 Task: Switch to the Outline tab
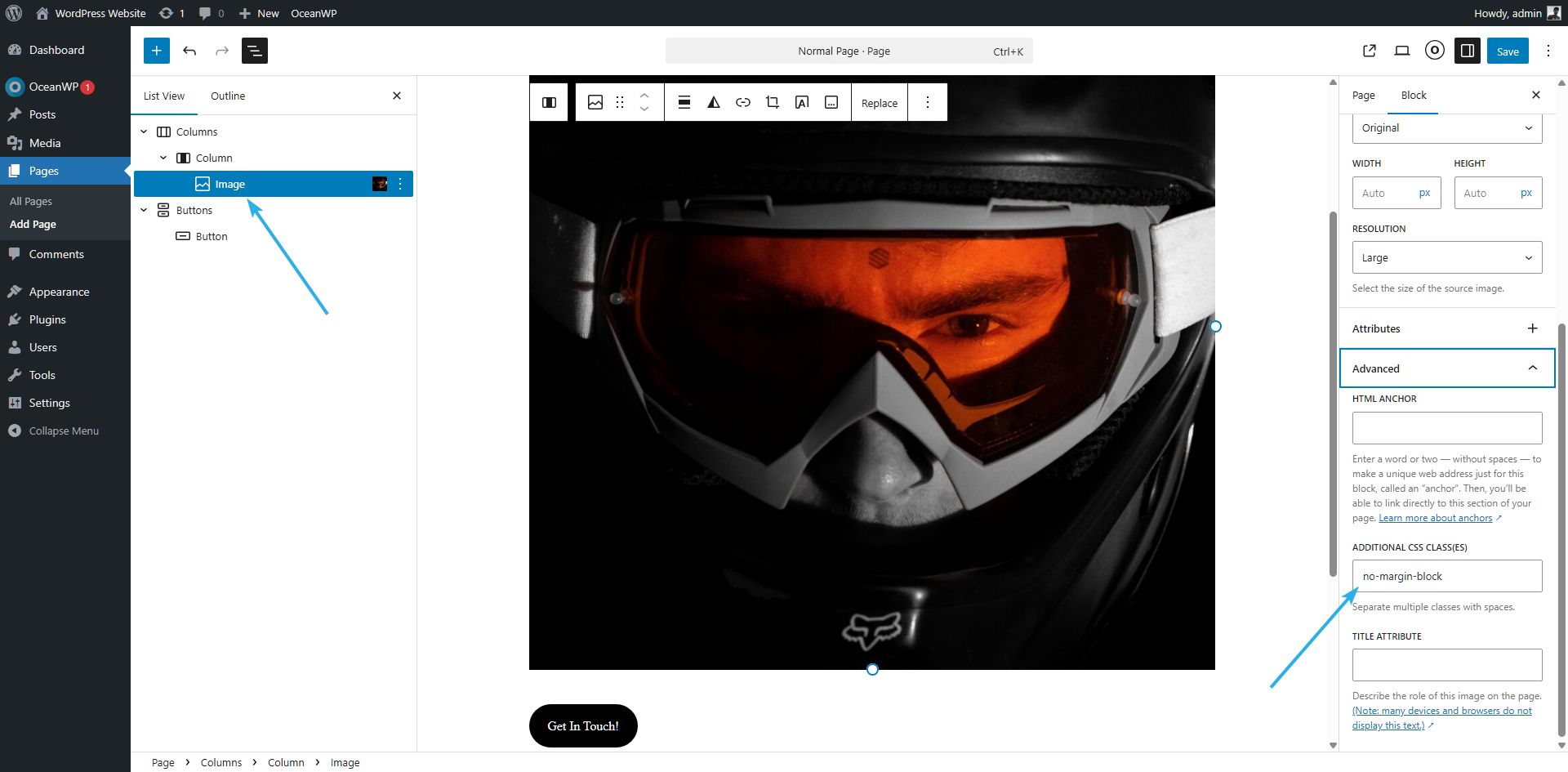228,96
